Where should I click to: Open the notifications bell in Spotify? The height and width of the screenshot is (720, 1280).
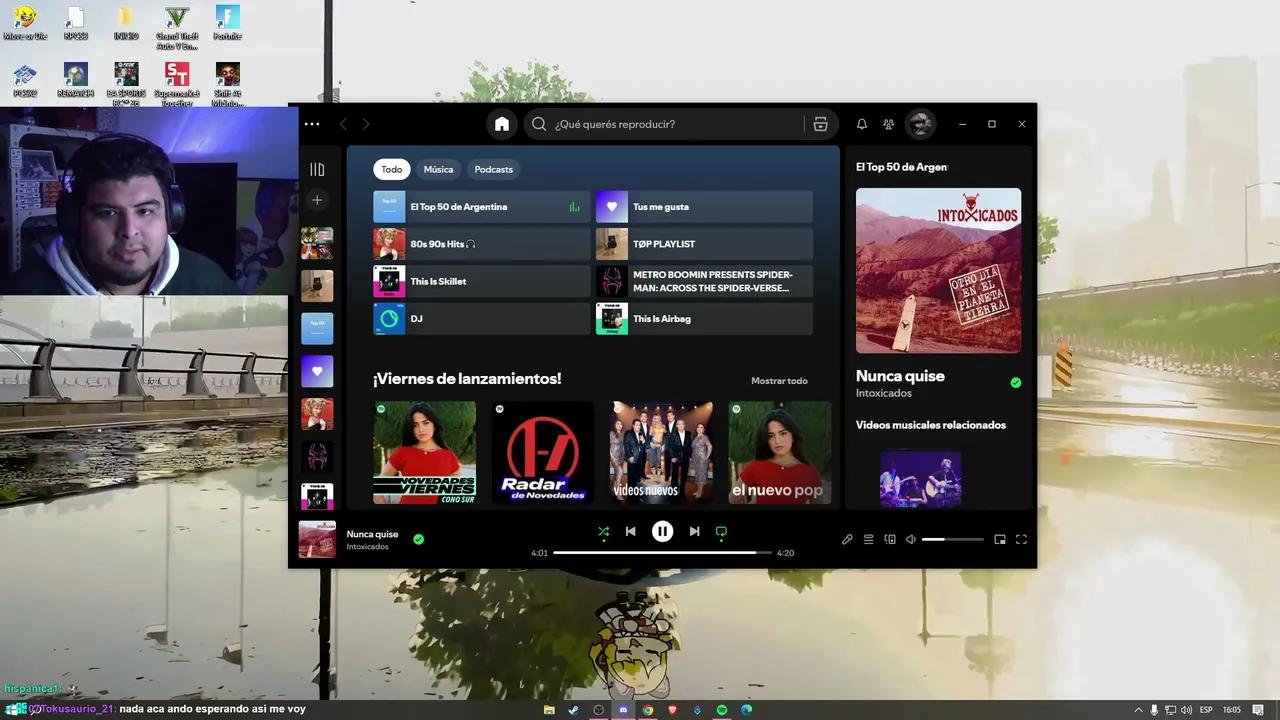pyautogui.click(x=861, y=124)
